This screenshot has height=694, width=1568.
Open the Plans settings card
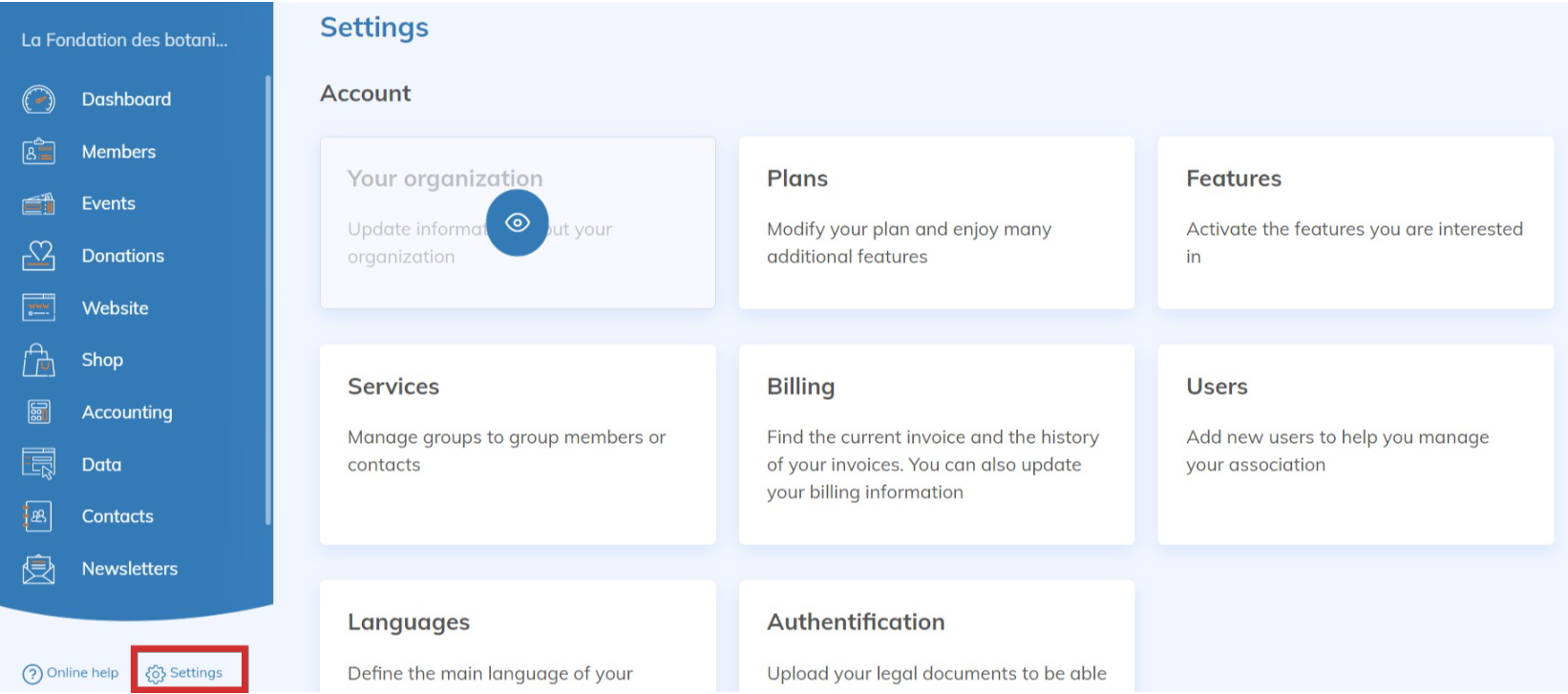(x=936, y=222)
